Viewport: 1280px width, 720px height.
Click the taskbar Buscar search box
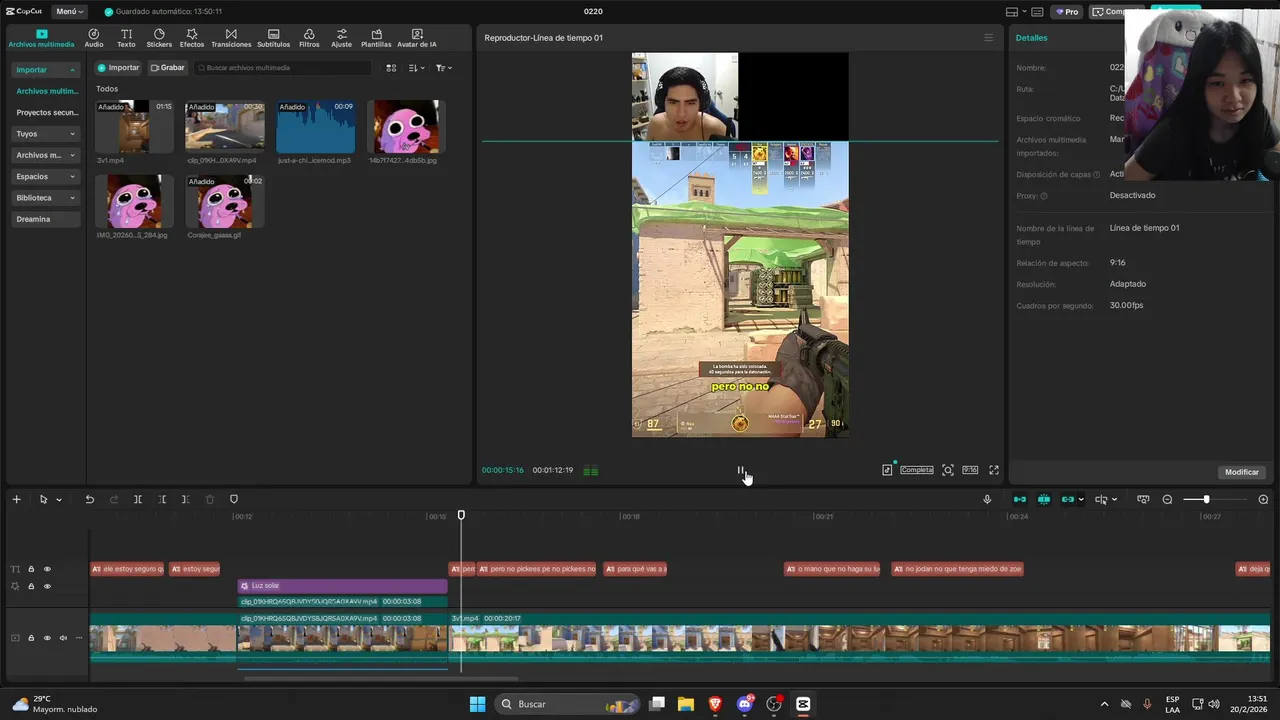click(x=567, y=704)
